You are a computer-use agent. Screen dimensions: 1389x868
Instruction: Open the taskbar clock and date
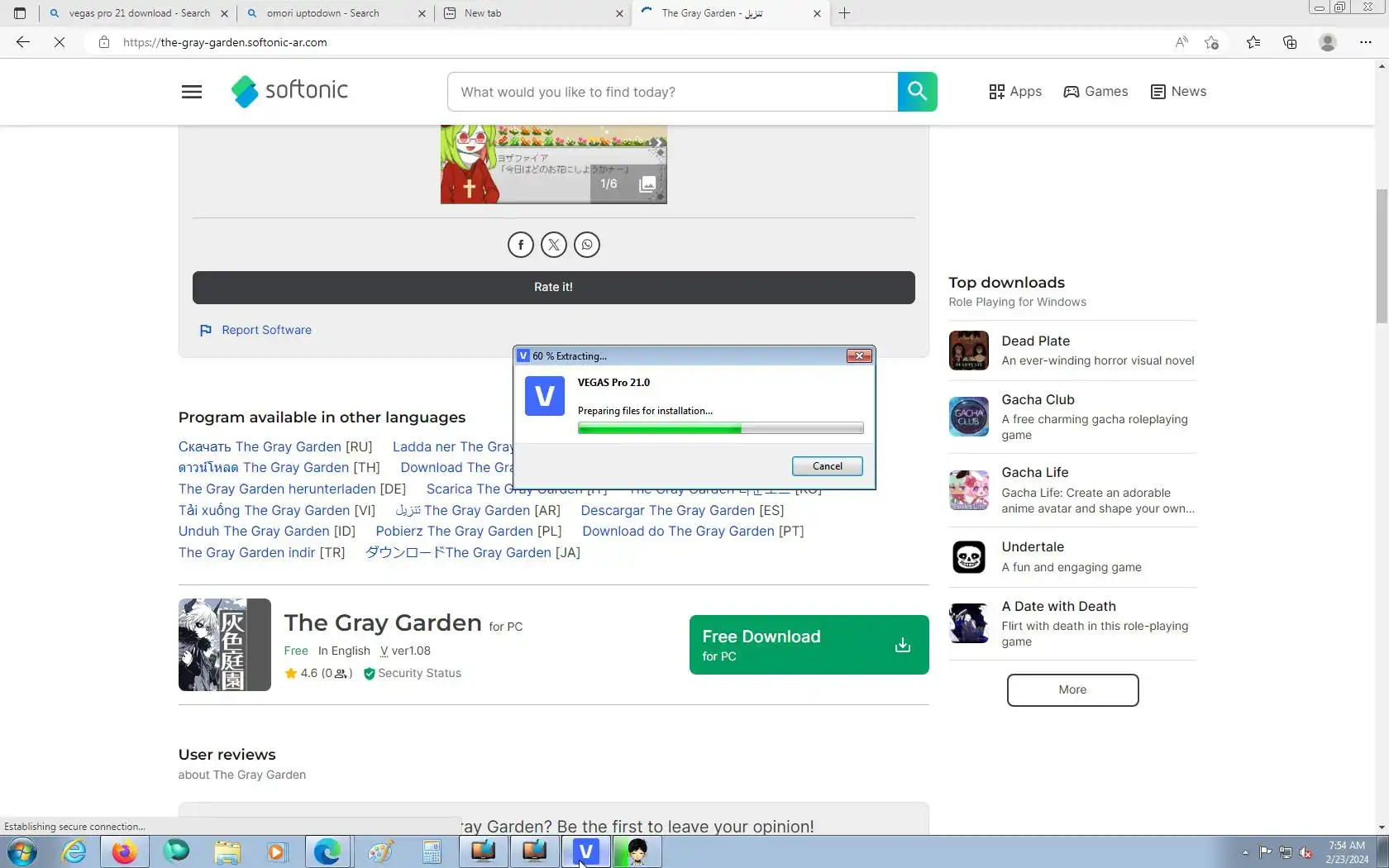click(1346, 852)
